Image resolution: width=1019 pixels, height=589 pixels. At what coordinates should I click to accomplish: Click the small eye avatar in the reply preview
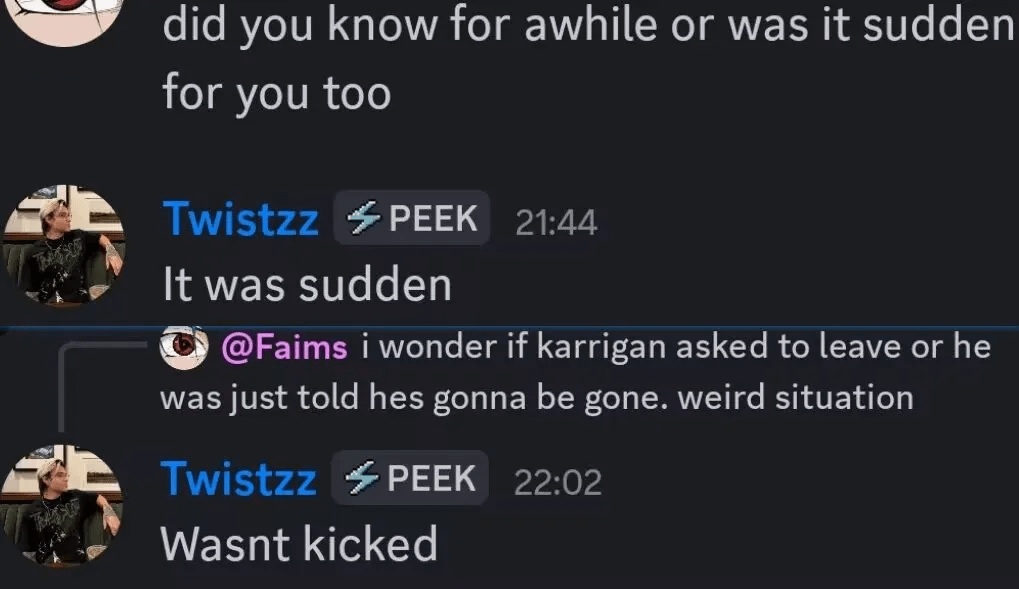tap(184, 347)
